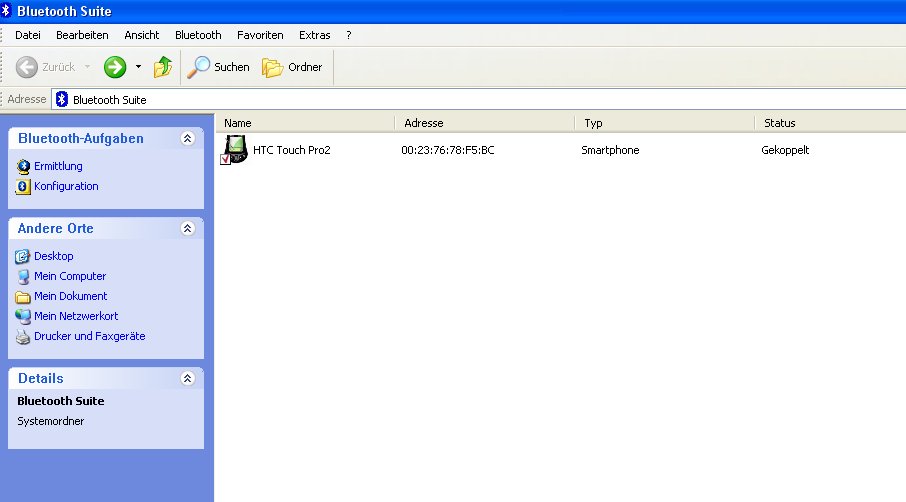Open the forward button history dropdown arrow
906x502 pixels.
(x=138, y=67)
